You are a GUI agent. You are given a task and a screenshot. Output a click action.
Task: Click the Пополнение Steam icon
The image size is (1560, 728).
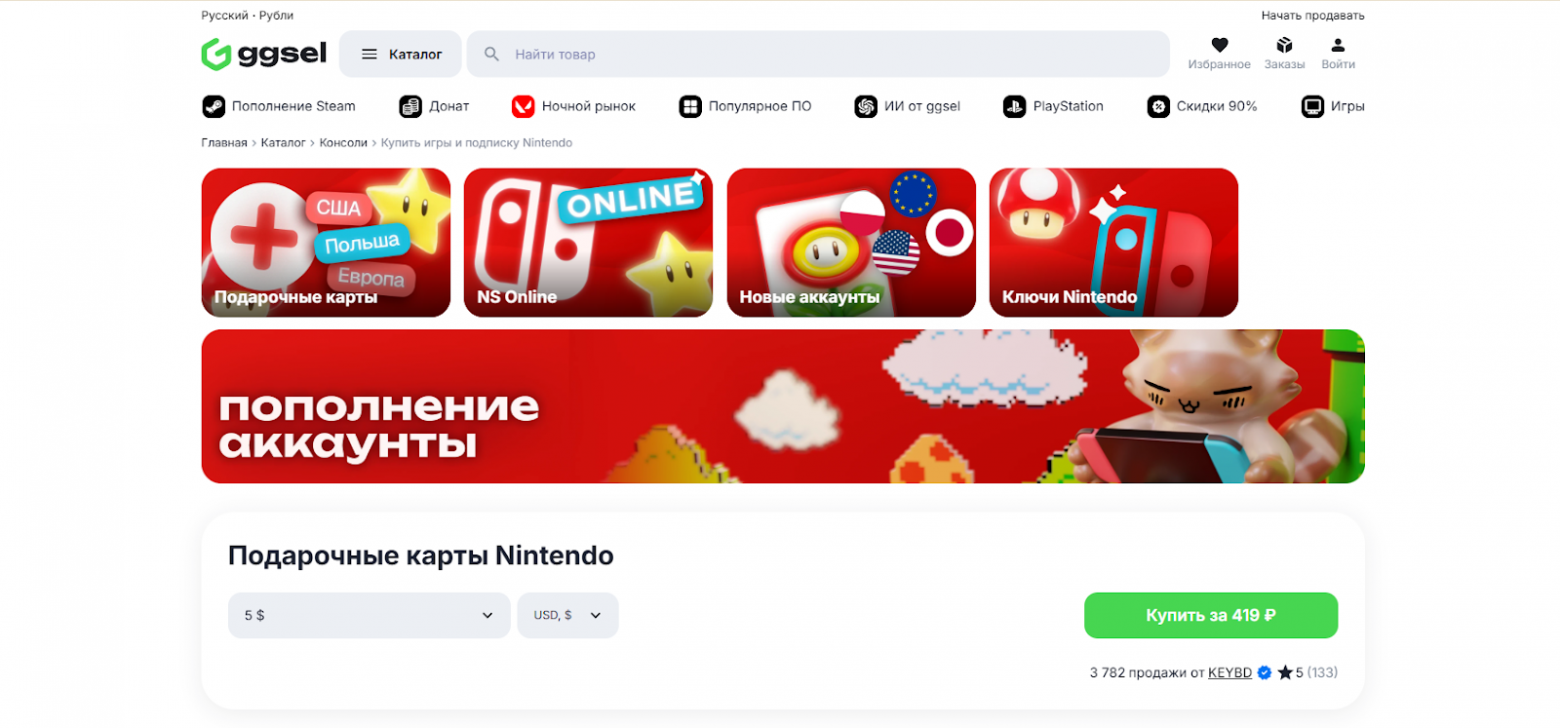pos(213,106)
